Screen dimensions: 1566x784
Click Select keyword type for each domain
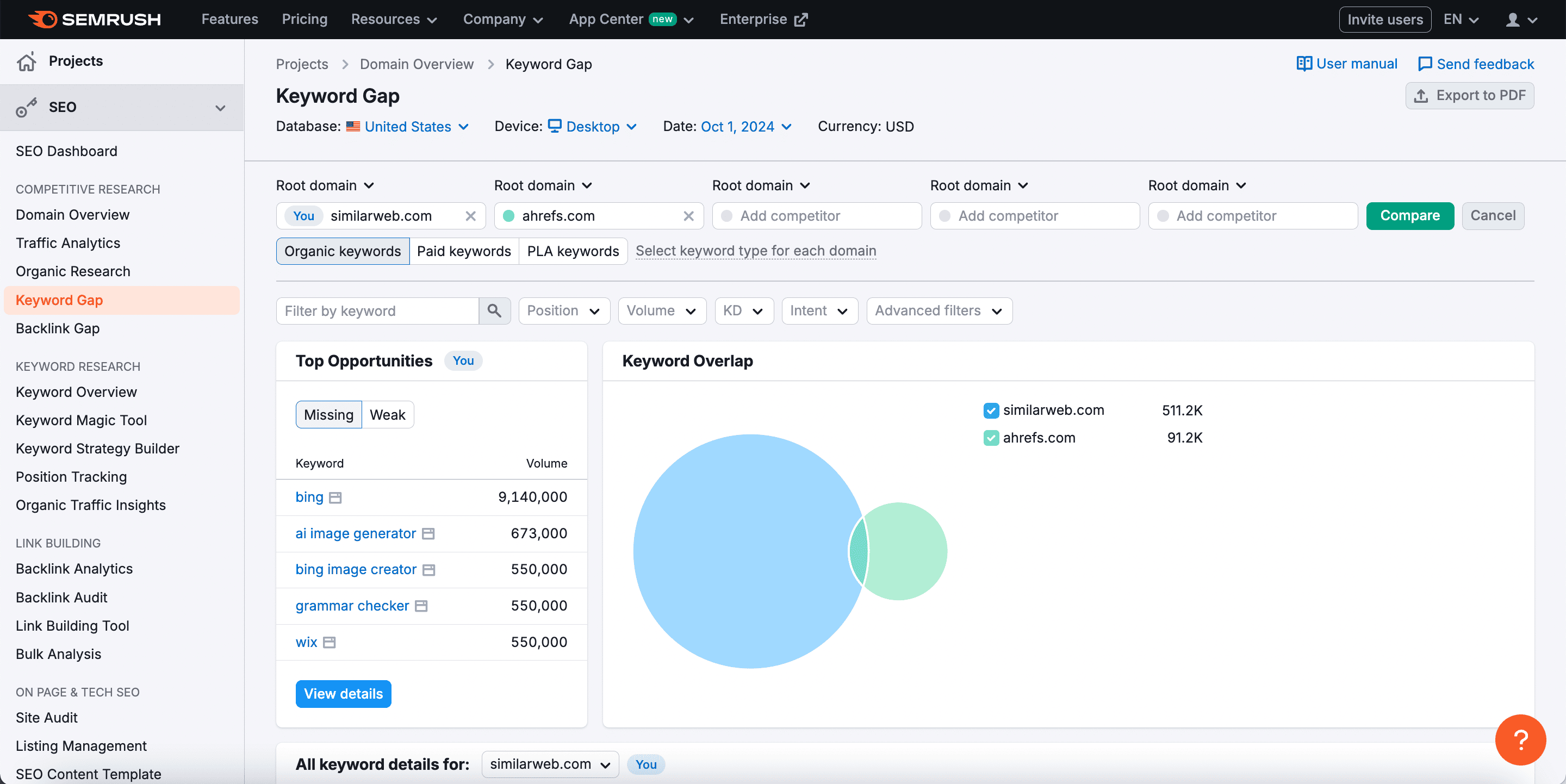[756, 251]
